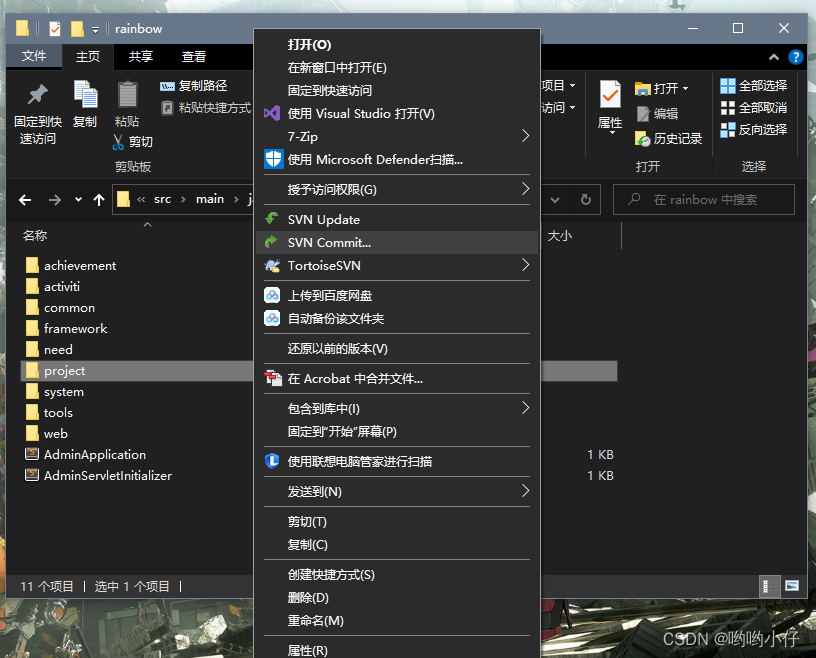The height and width of the screenshot is (658, 816).
Task: Click the Up one level arrow
Action: point(99,199)
